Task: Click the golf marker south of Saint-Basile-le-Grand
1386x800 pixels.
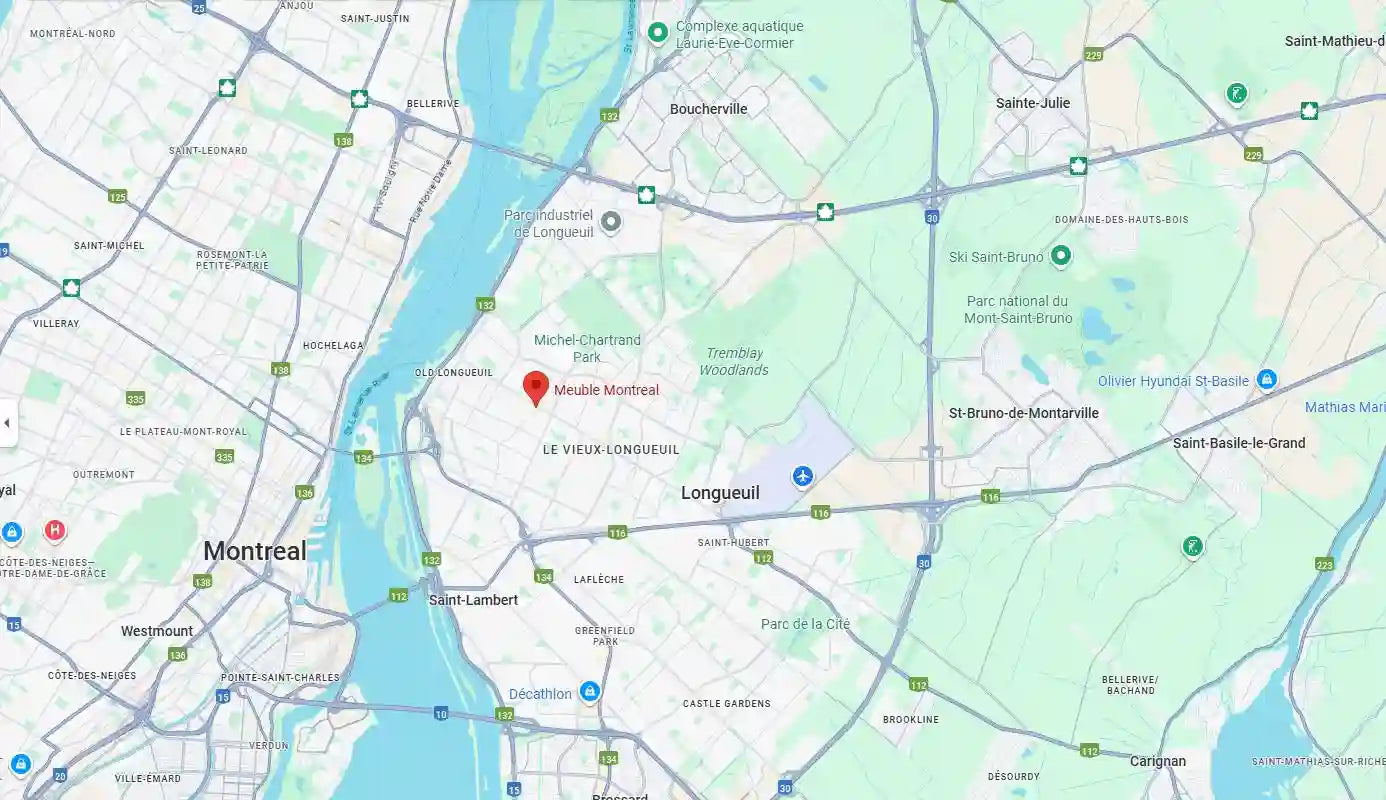Action: point(1192,547)
